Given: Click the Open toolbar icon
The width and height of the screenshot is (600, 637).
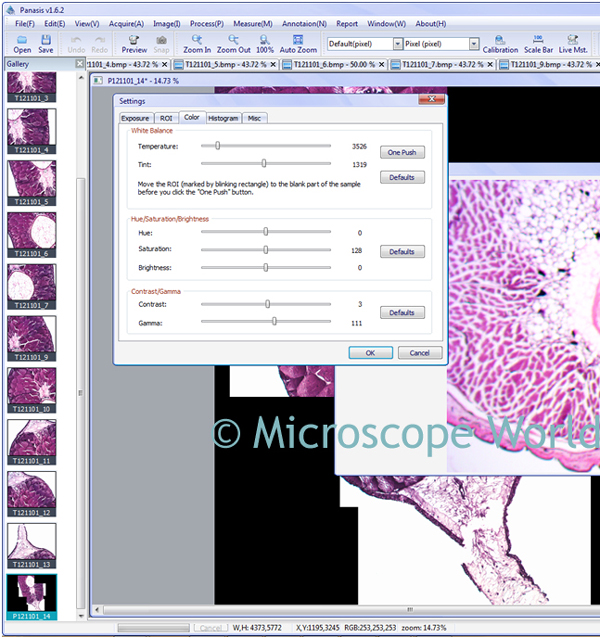Looking at the screenshot, I should (x=22, y=44).
